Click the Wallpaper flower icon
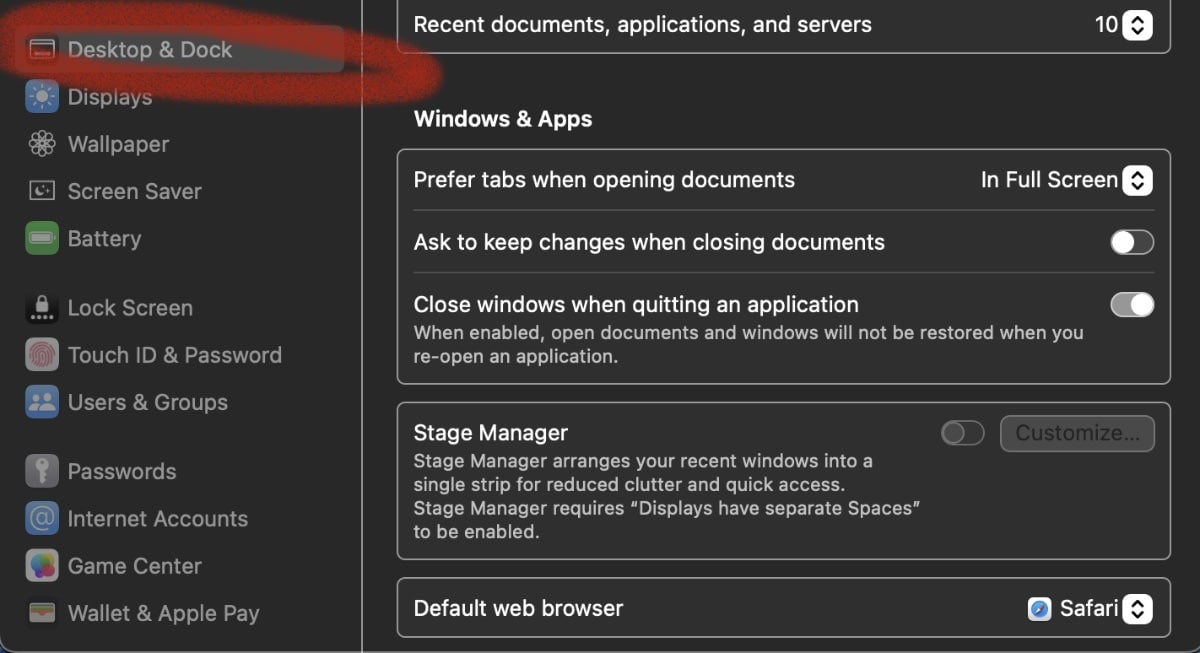 click(x=42, y=144)
